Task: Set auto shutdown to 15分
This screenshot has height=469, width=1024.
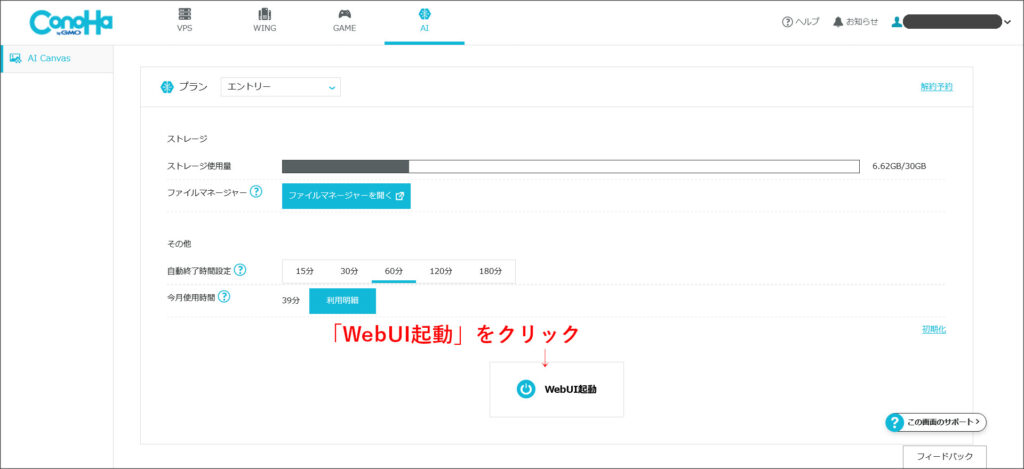Action: pos(305,271)
